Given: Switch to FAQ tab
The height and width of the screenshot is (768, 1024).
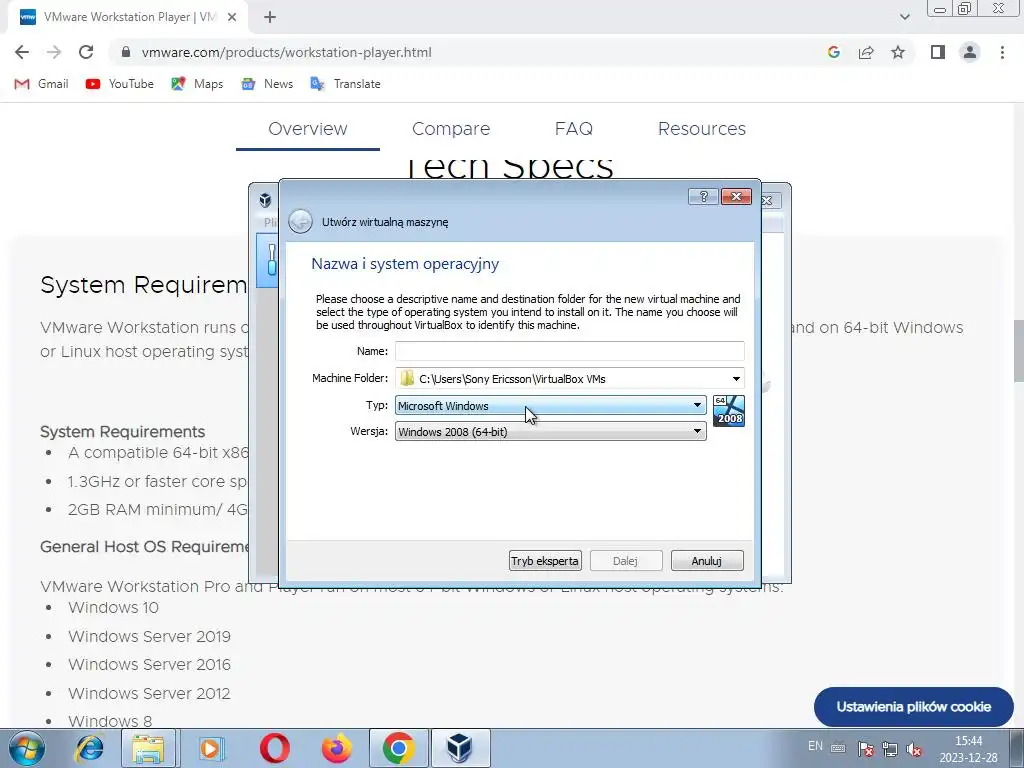Looking at the screenshot, I should (x=573, y=129).
